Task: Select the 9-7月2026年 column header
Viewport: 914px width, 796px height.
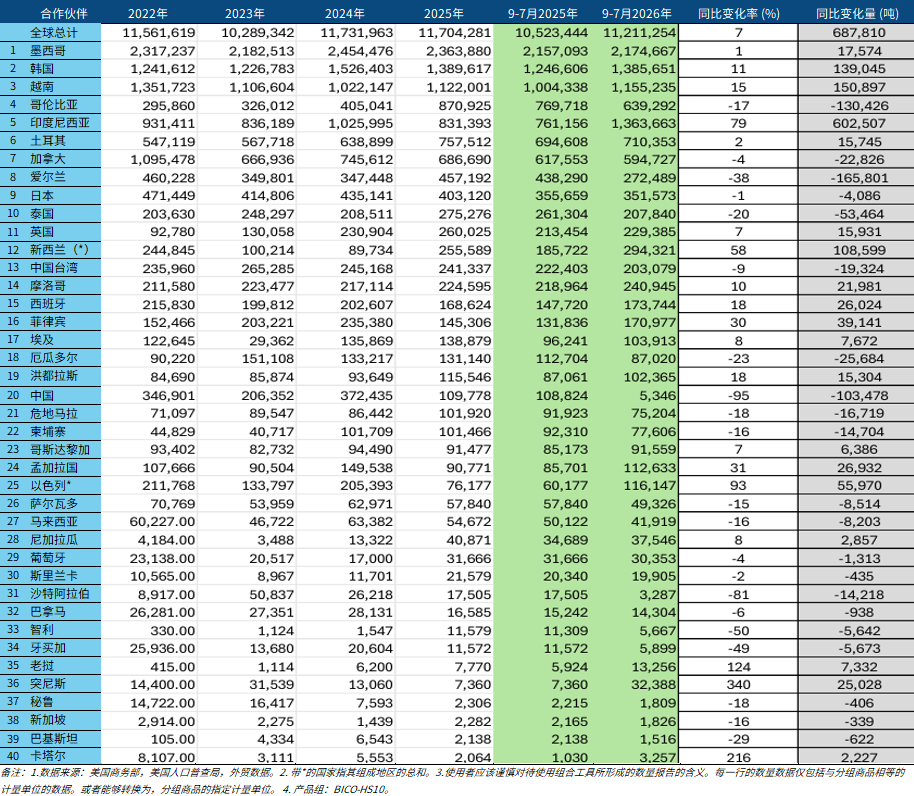Action: tap(637, 13)
